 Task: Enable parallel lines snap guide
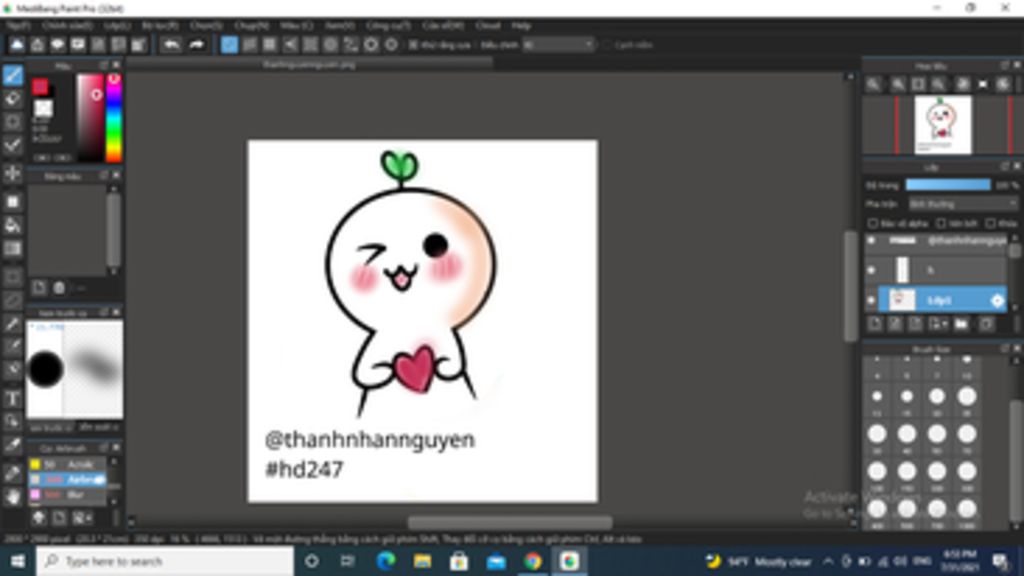click(249, 45)
